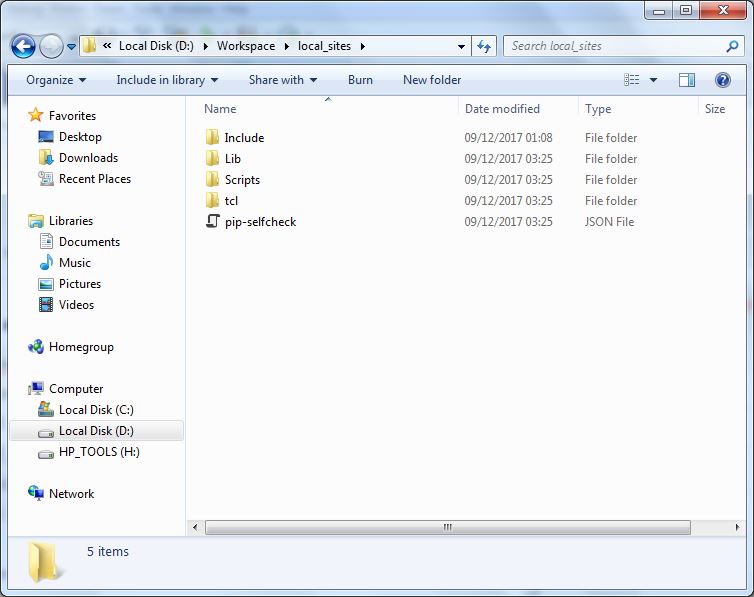Select Local Disk (D:) in address path
The image size is (754, 597).
click(x=156, y=46)
